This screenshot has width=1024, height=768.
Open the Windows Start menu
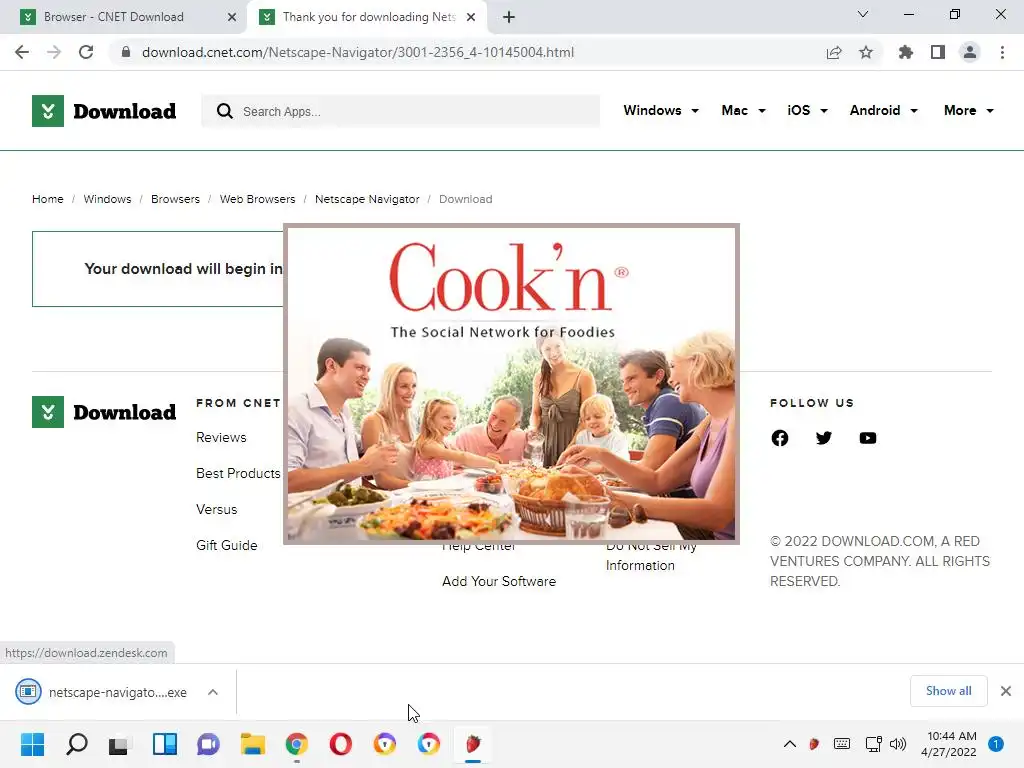click(33, 744)
